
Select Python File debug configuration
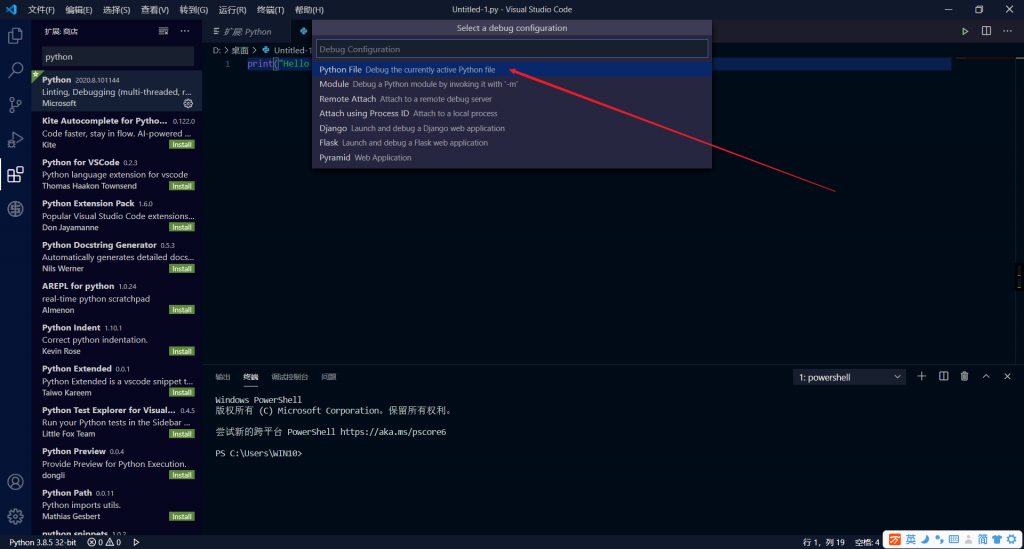[512, 70]
